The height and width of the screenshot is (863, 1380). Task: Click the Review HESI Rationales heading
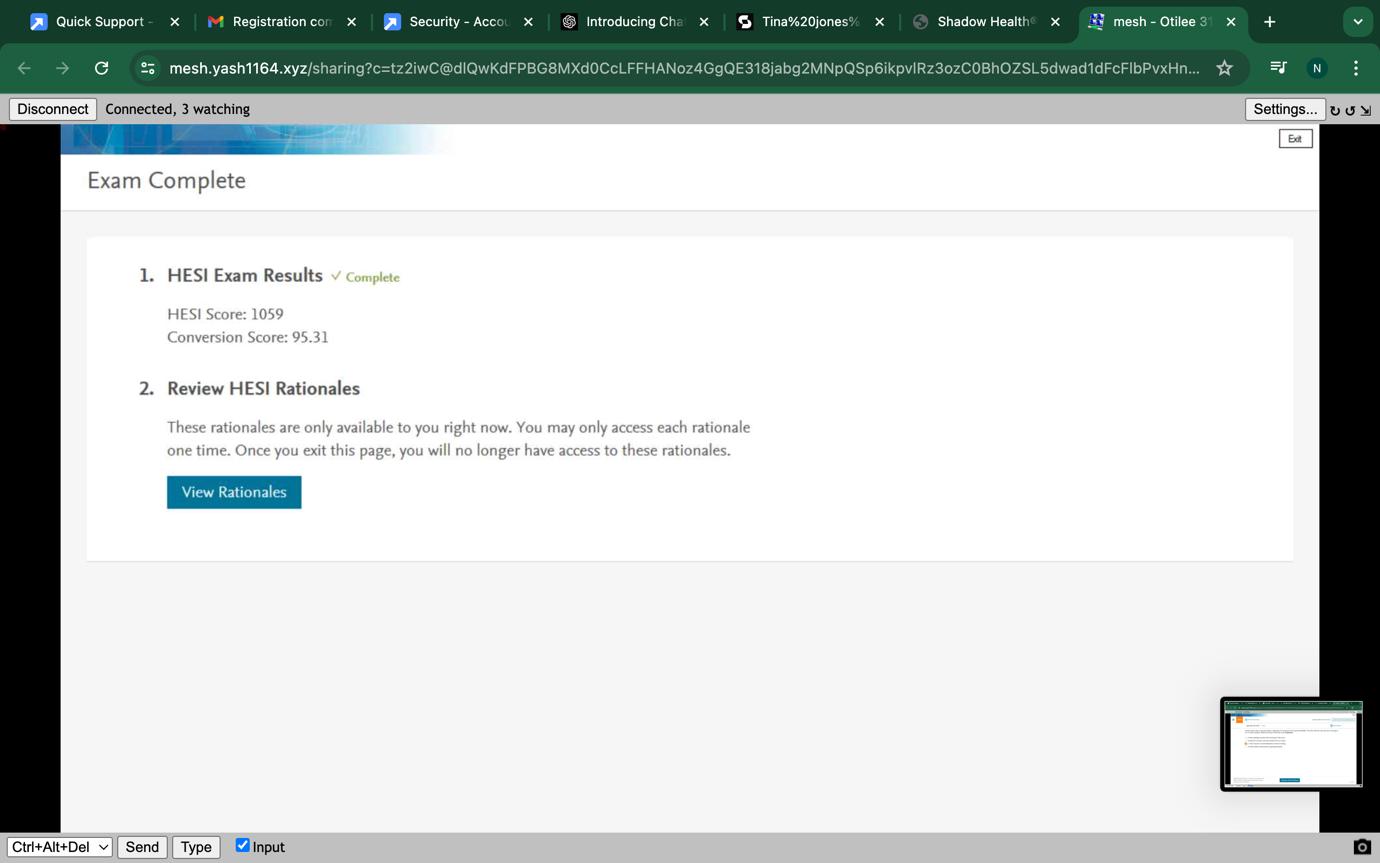click(x=263, y=388)
